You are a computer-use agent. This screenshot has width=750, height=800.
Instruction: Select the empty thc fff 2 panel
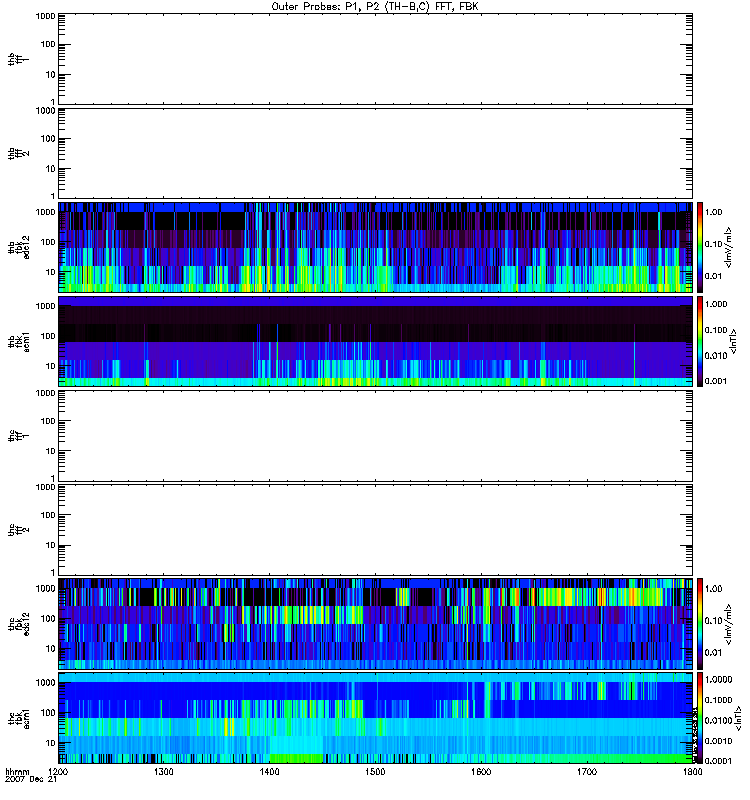point(375,530)
